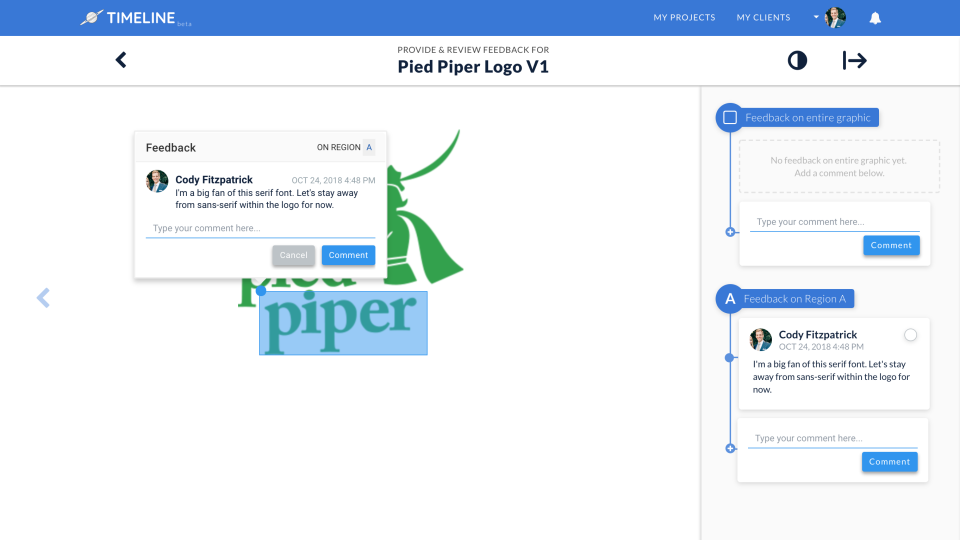Click the circled A region icon
The image size is (960, 540).
click(x=730, y=299)
